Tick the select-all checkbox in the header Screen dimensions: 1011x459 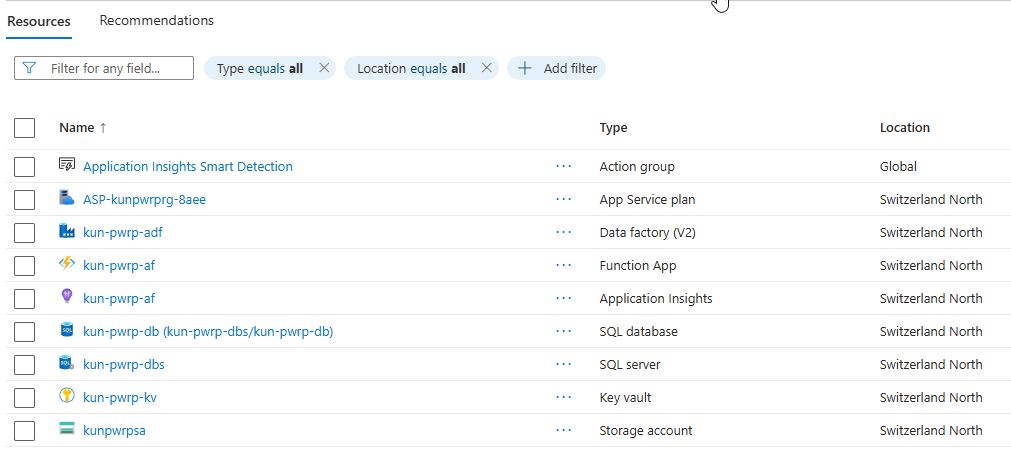25,128
